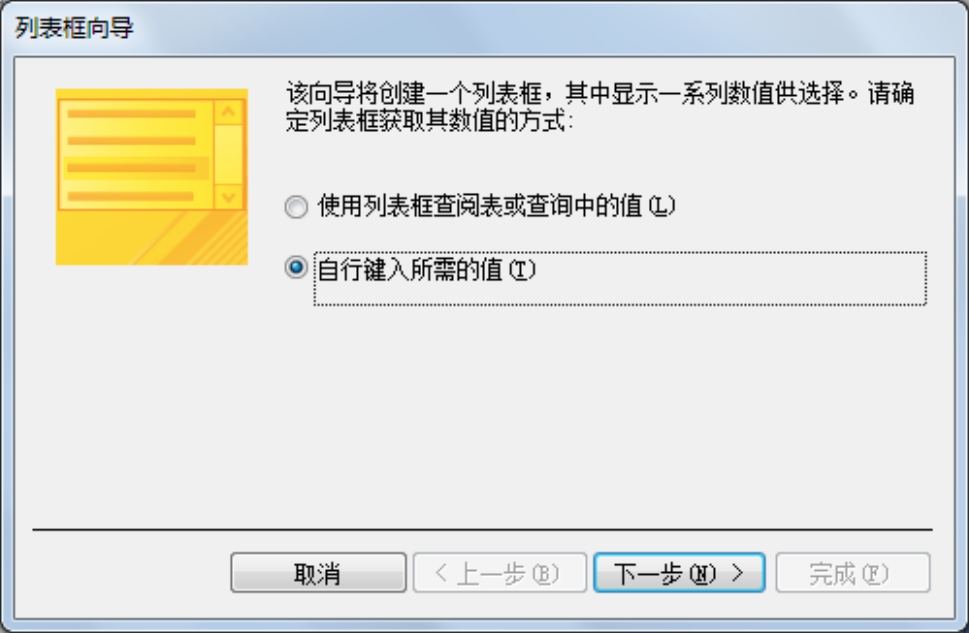Viewport: 969px width, 633px height.
Task: Click the < arrow on 上一步 button
Action: [x=441, y=573]
